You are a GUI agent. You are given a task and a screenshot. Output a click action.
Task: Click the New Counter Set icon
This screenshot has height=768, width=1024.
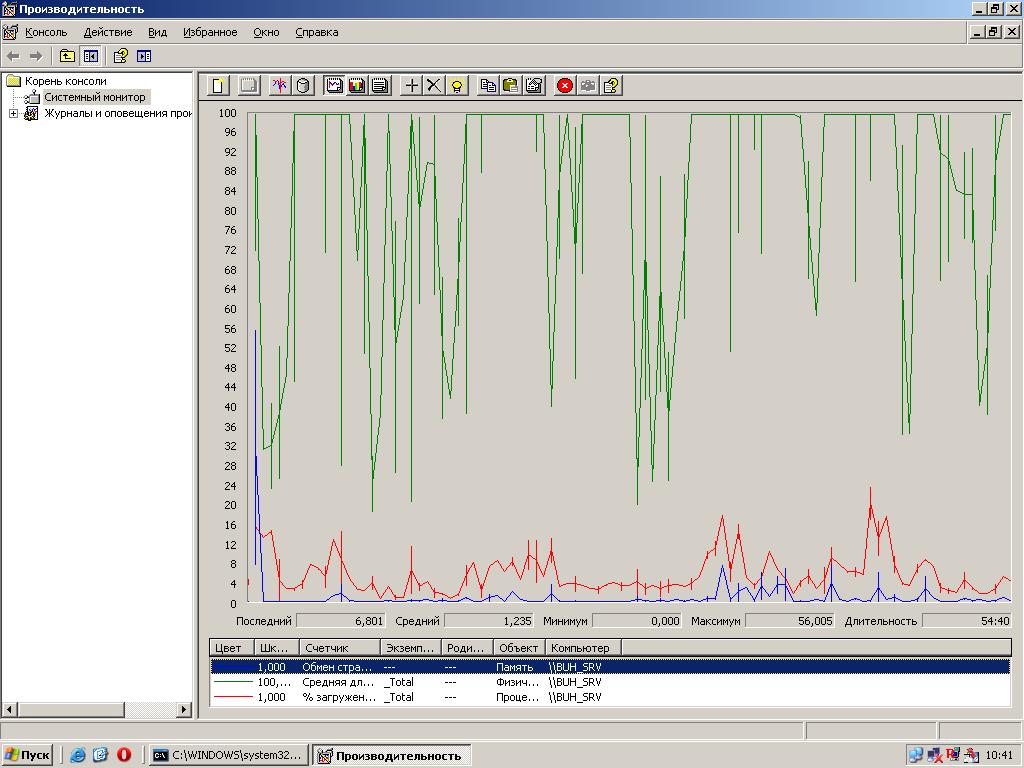pyautogui.click(x=218, y=86)
